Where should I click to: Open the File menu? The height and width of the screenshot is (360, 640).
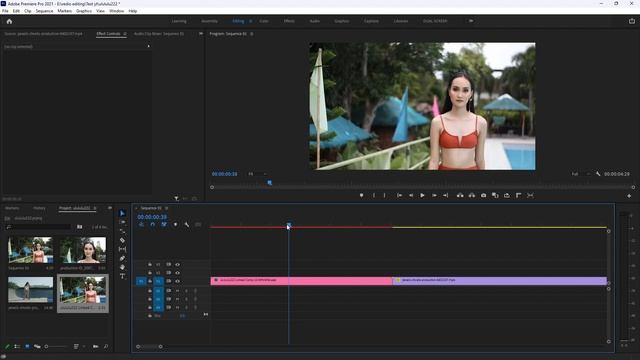click(x=5, y=11)
